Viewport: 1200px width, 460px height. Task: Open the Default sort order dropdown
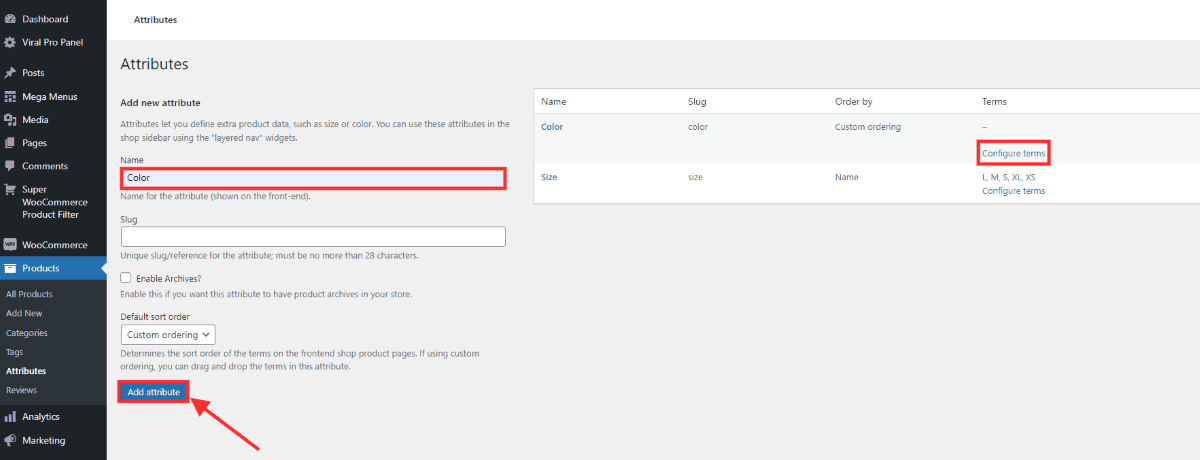click(x=168, y=335)
